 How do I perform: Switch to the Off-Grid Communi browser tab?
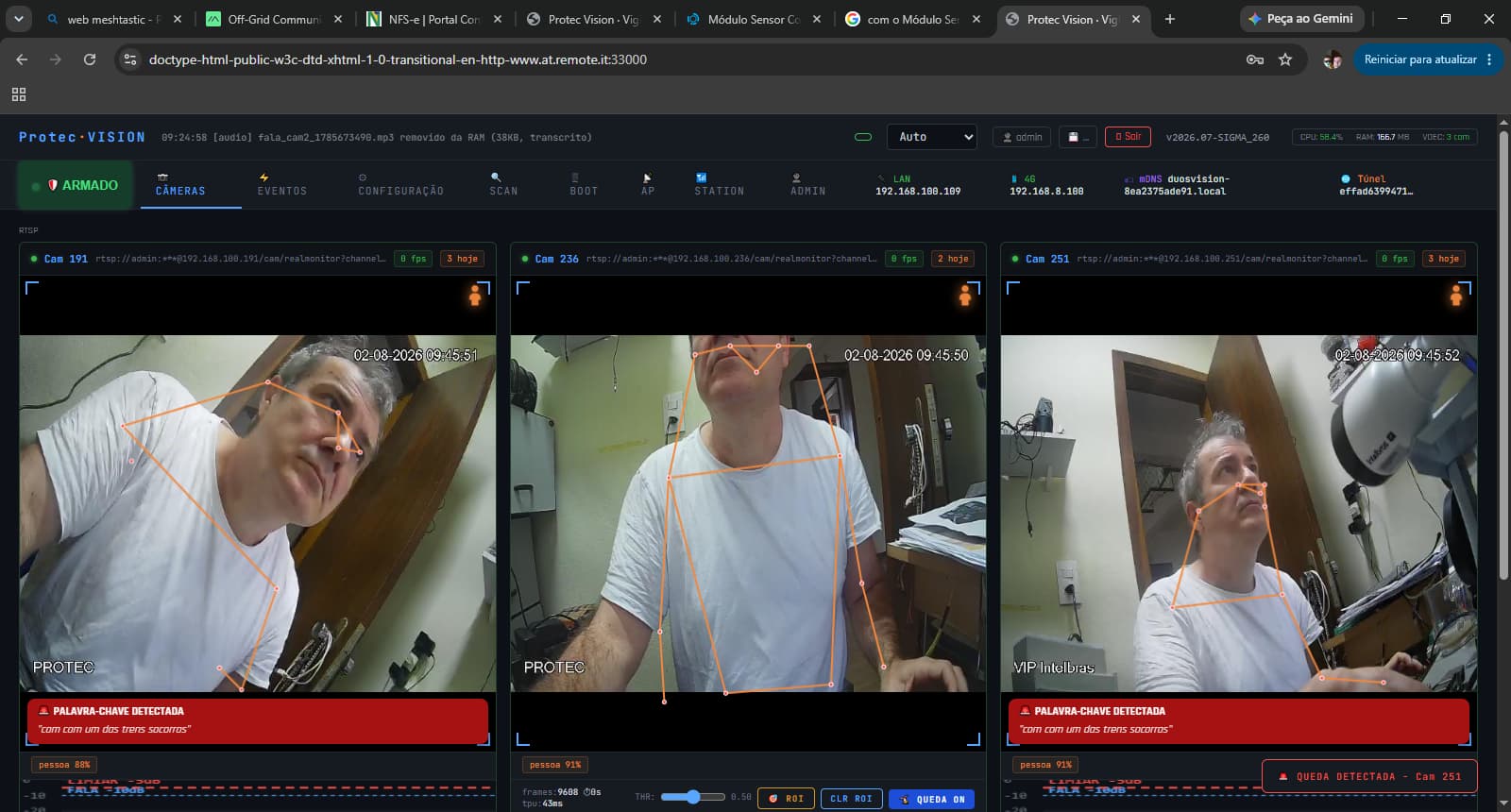coord(275,19)
